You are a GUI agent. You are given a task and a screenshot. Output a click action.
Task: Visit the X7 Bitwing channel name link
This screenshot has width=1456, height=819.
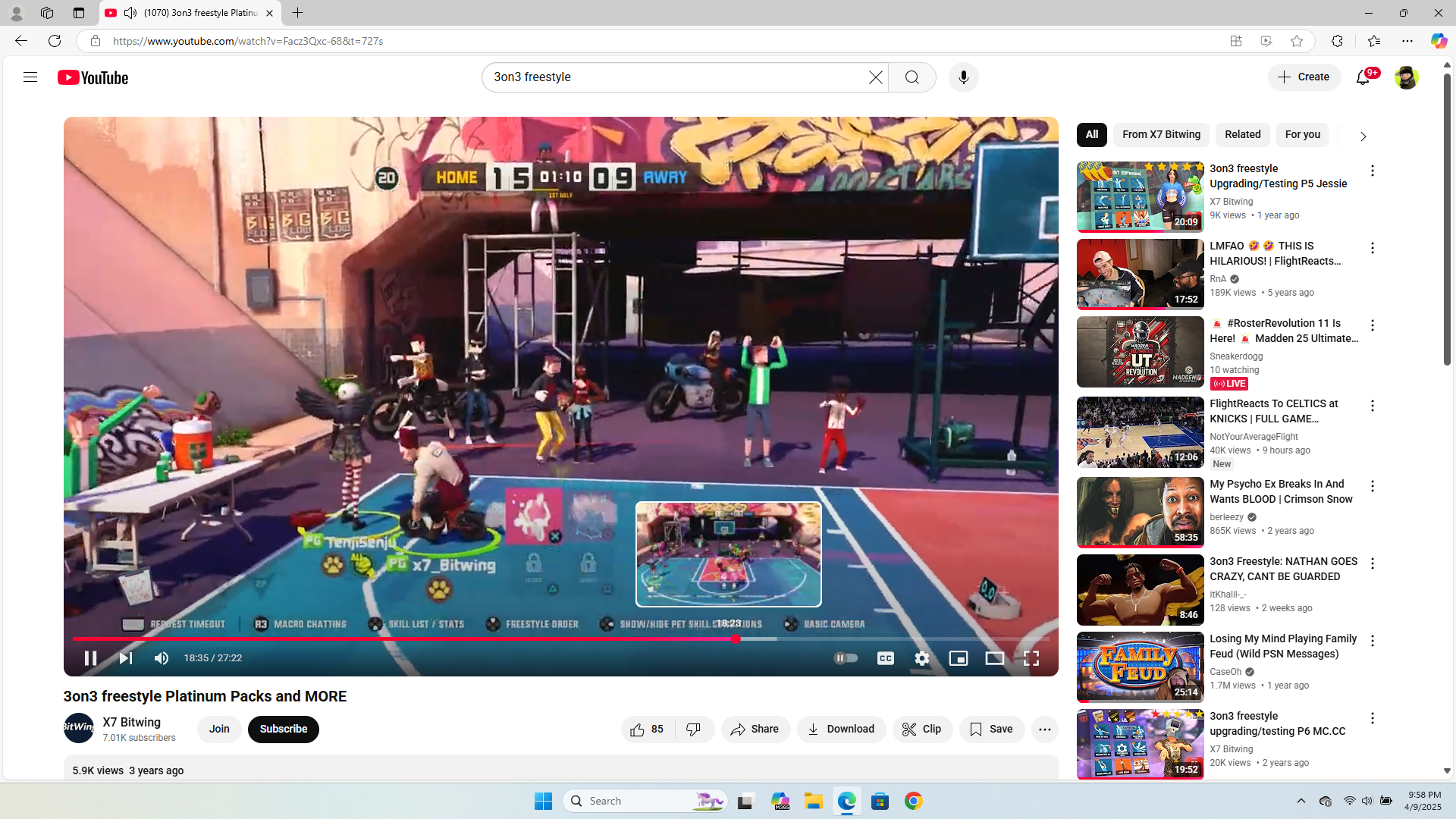[132, 723]
